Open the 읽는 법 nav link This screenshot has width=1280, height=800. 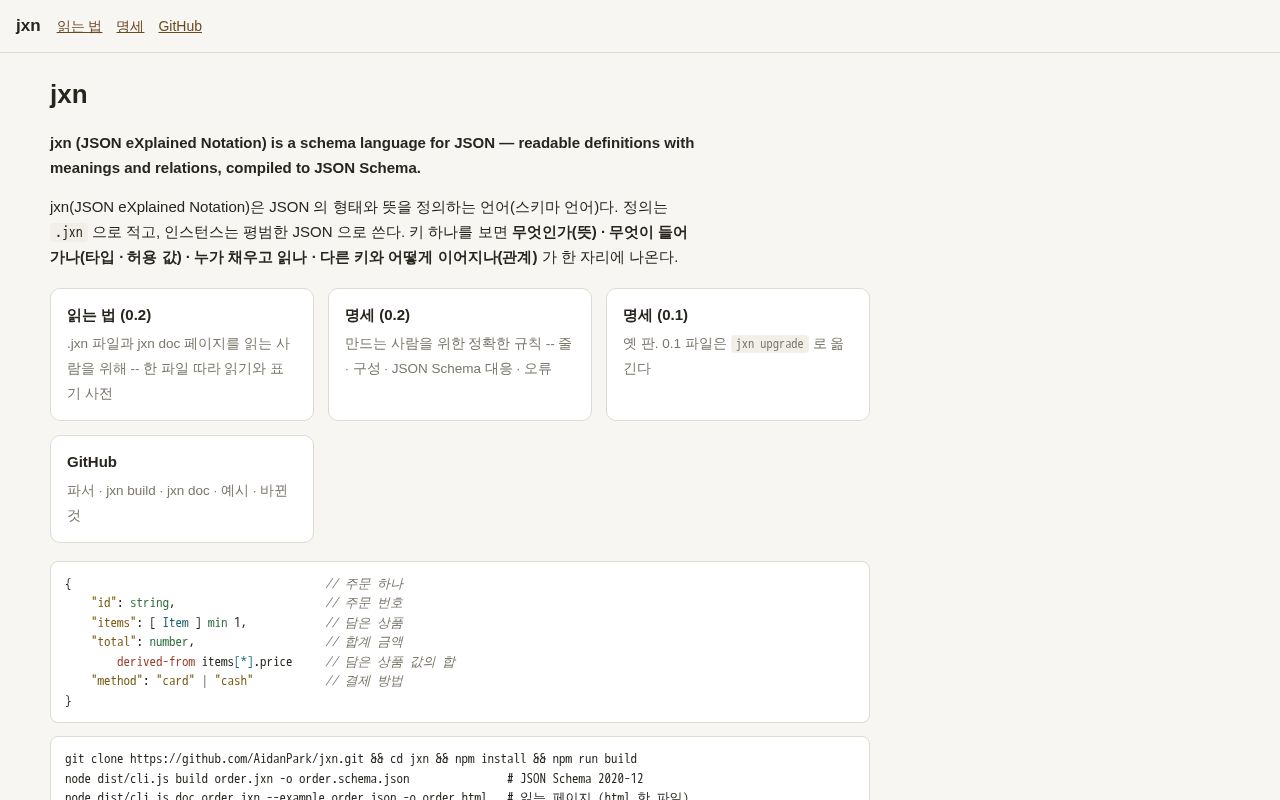[79, 26]
